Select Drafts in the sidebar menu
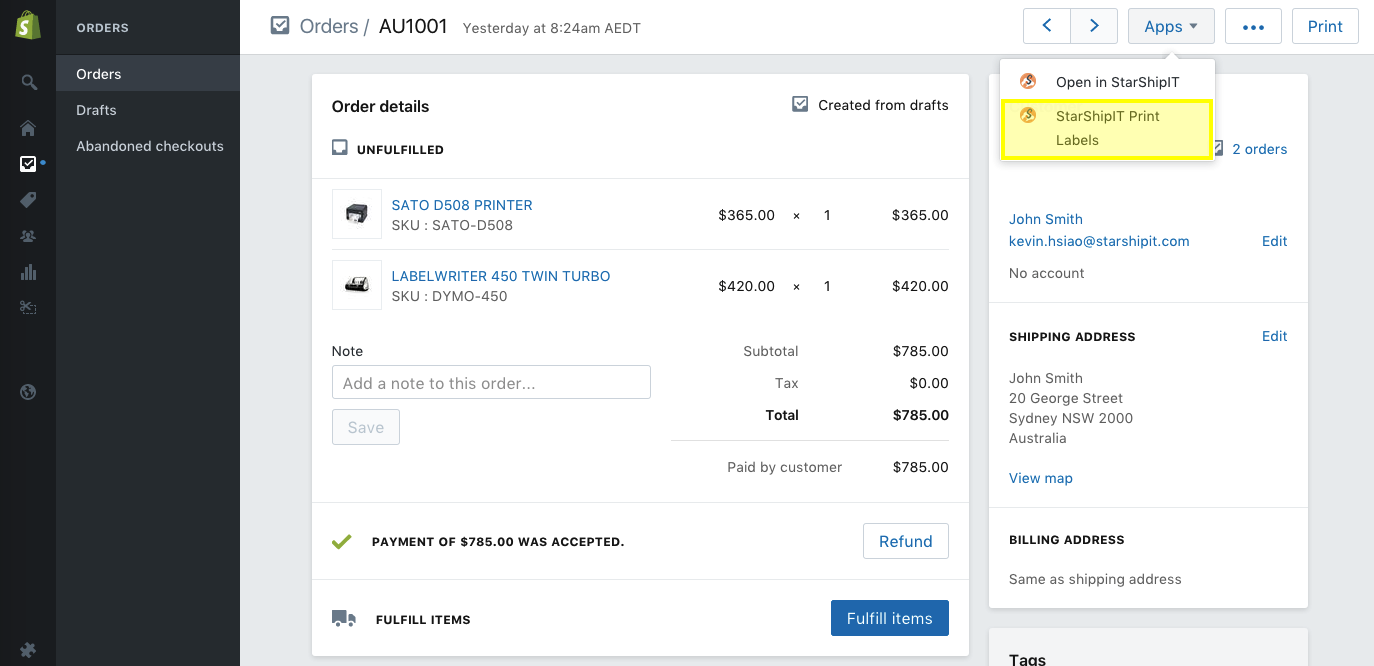The width and height of the screenshot is (1374, 666). [x=148, y=110]
